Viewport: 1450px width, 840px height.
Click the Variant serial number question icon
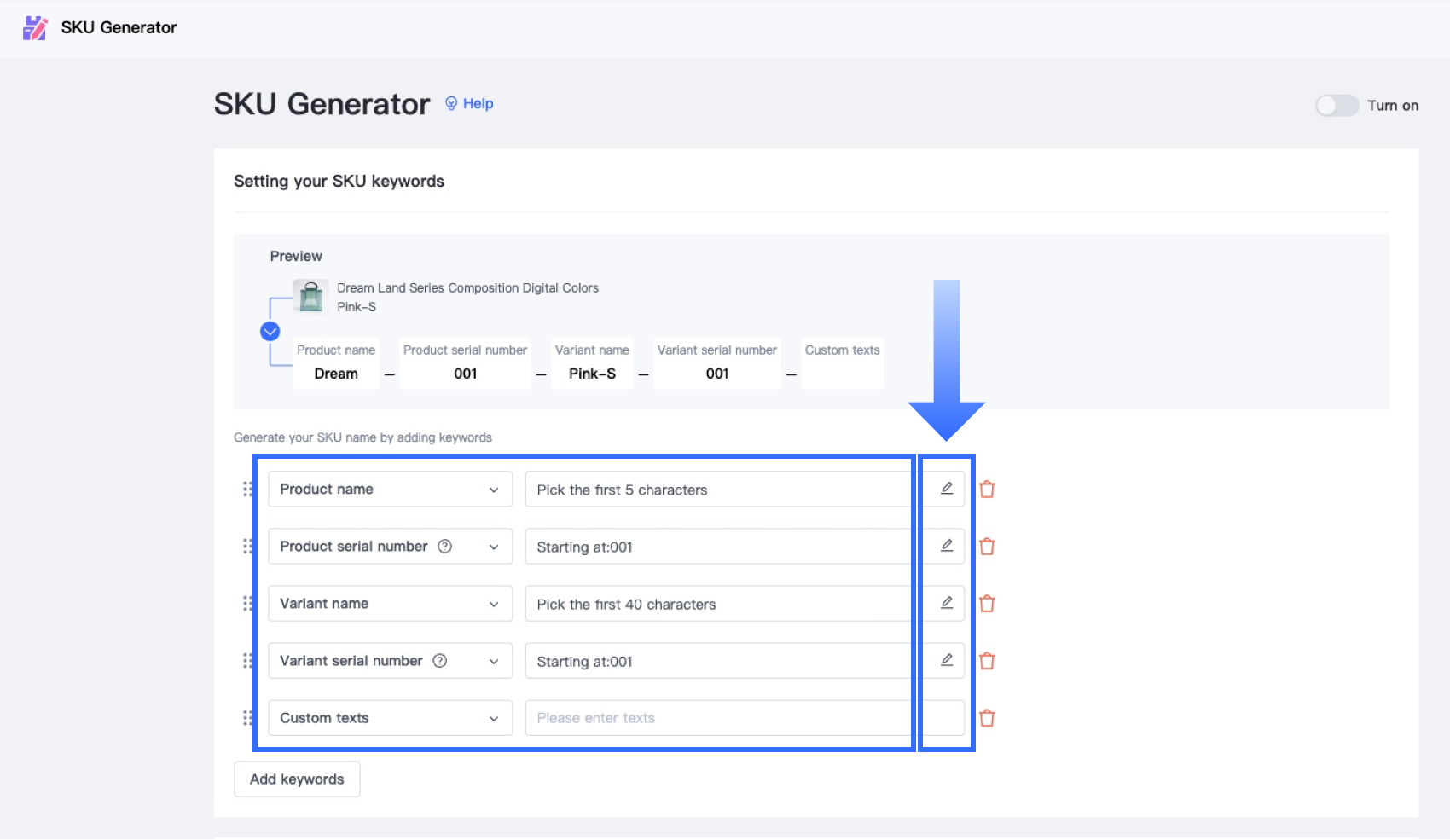pyautogui.click(x=440, y=661)
